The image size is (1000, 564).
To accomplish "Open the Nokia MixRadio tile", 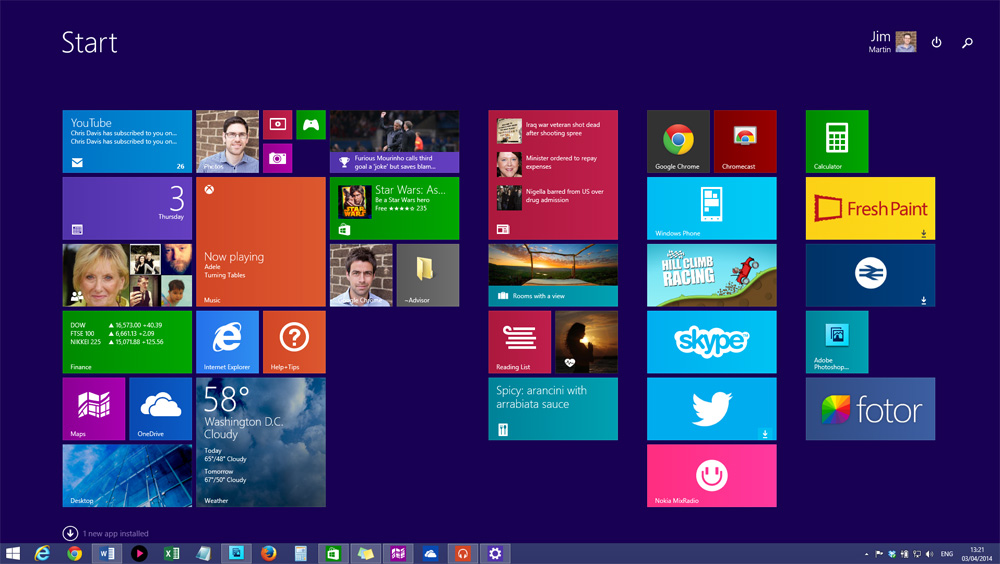I will point(712,476).
